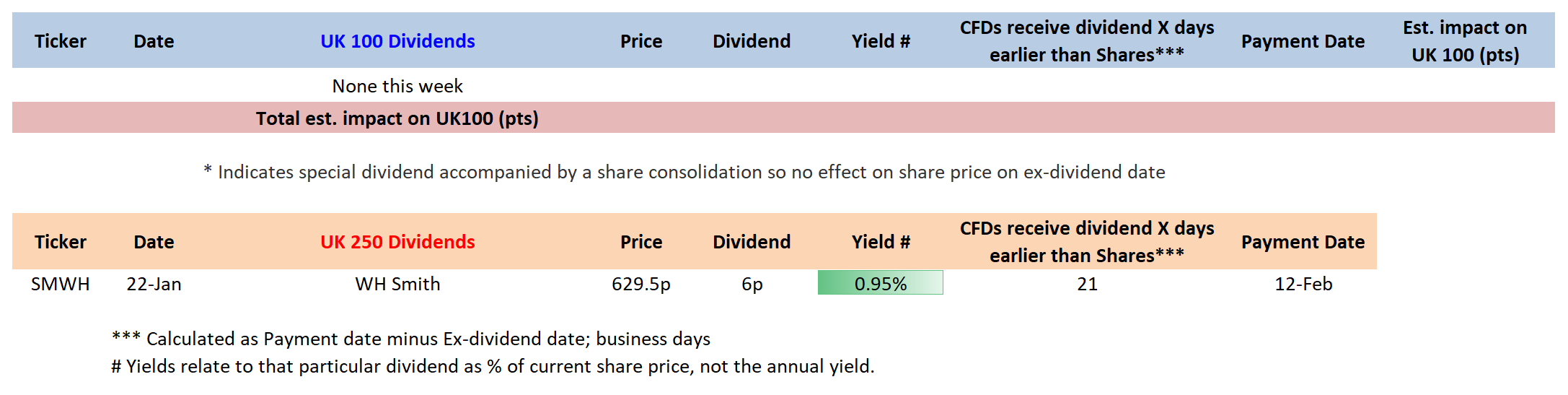Image resolution: width=1568 pixels, height=395 pixels.
Task: Click the None this week cell
Action: (x=397, y=86)
